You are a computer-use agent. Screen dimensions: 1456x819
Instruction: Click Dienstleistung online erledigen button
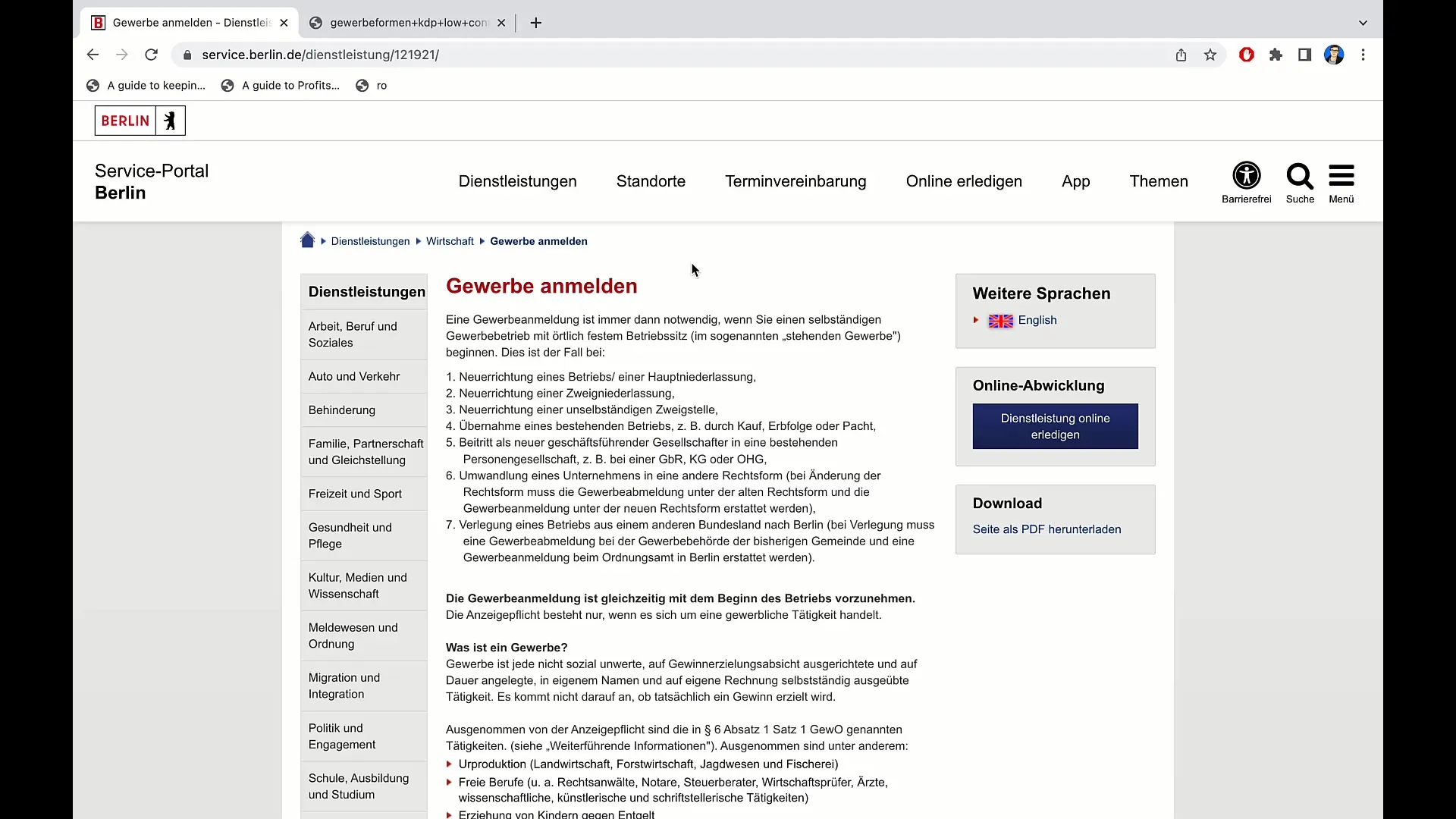(1055, 426)
